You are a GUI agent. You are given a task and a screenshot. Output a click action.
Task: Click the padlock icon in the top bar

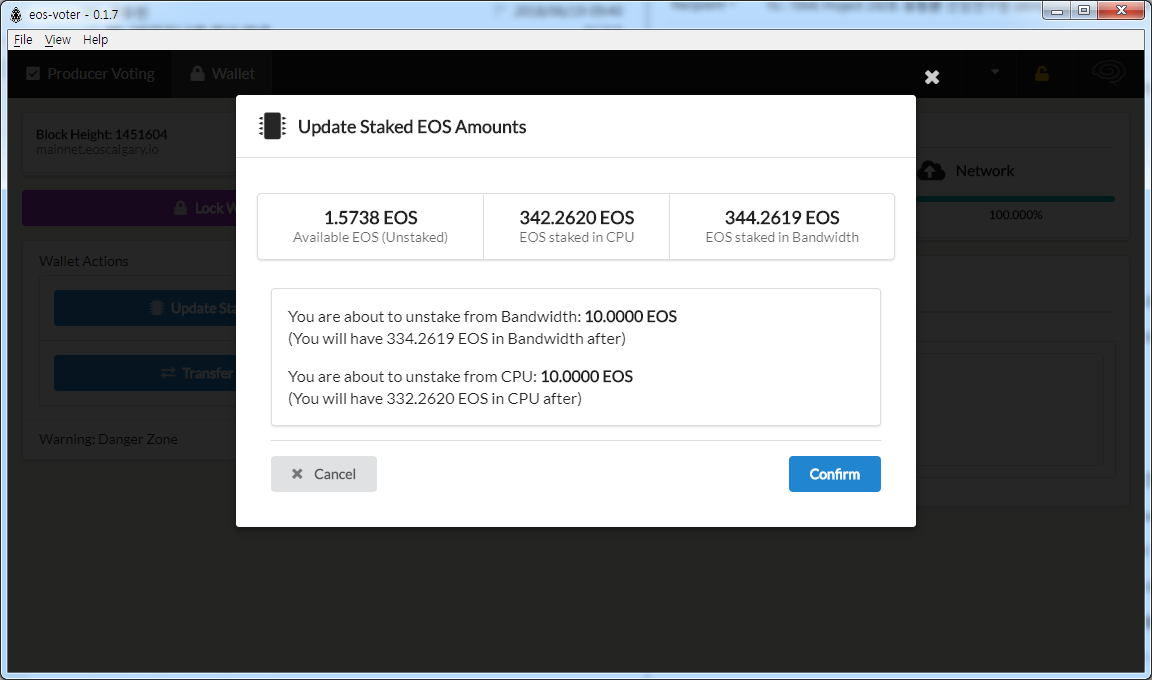click(1042, 73)
